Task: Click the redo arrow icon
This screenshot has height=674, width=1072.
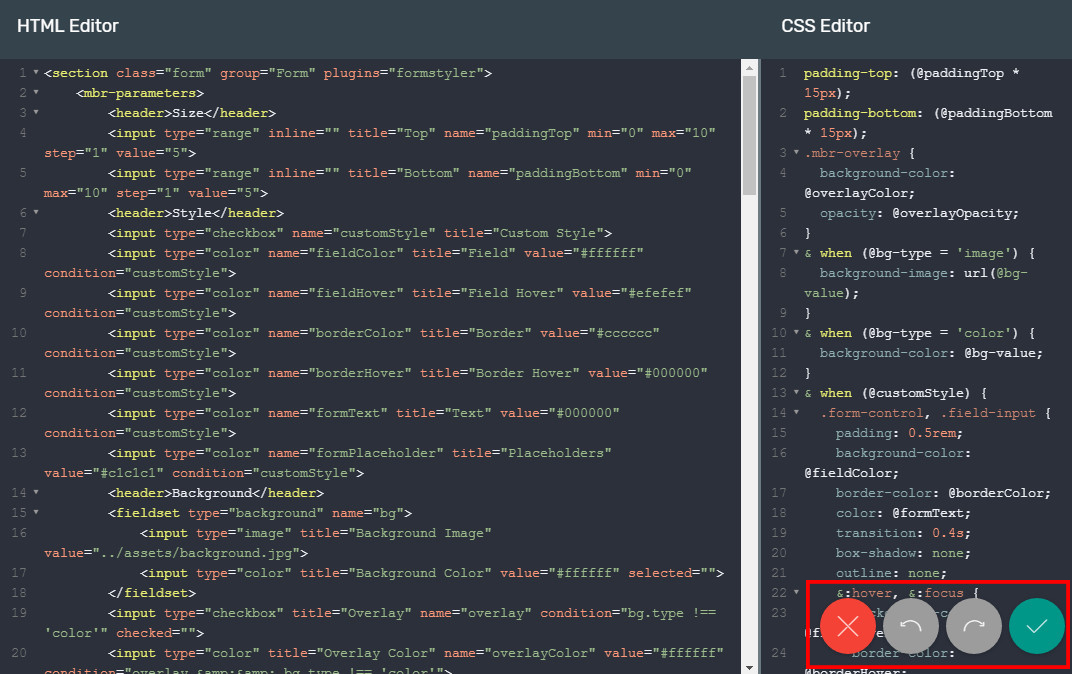Action: click(973, 626)
